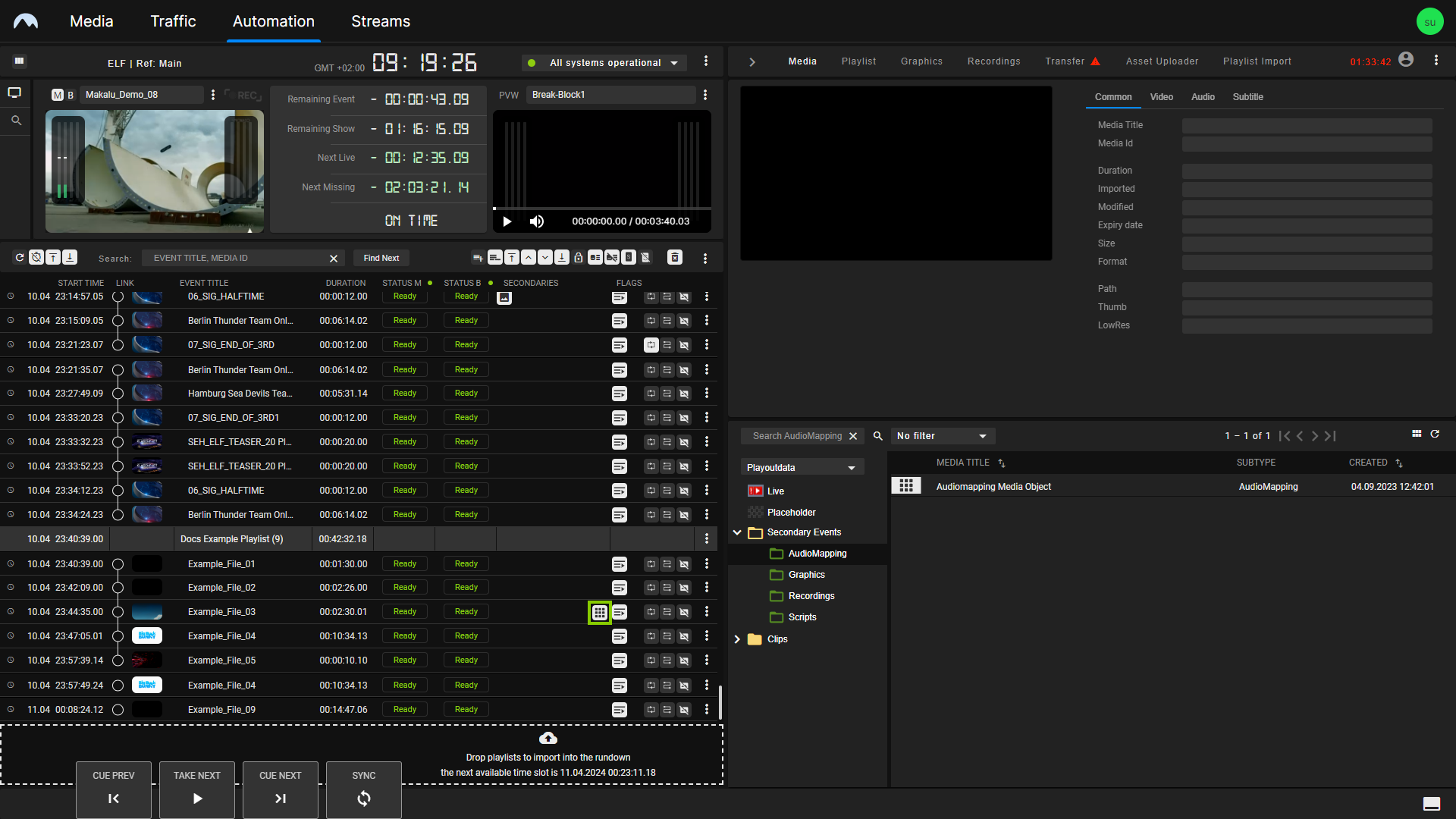Click the refresh rundown icon
The height and width of the screenshot is (819, 1456).
[x=20, y=258]
